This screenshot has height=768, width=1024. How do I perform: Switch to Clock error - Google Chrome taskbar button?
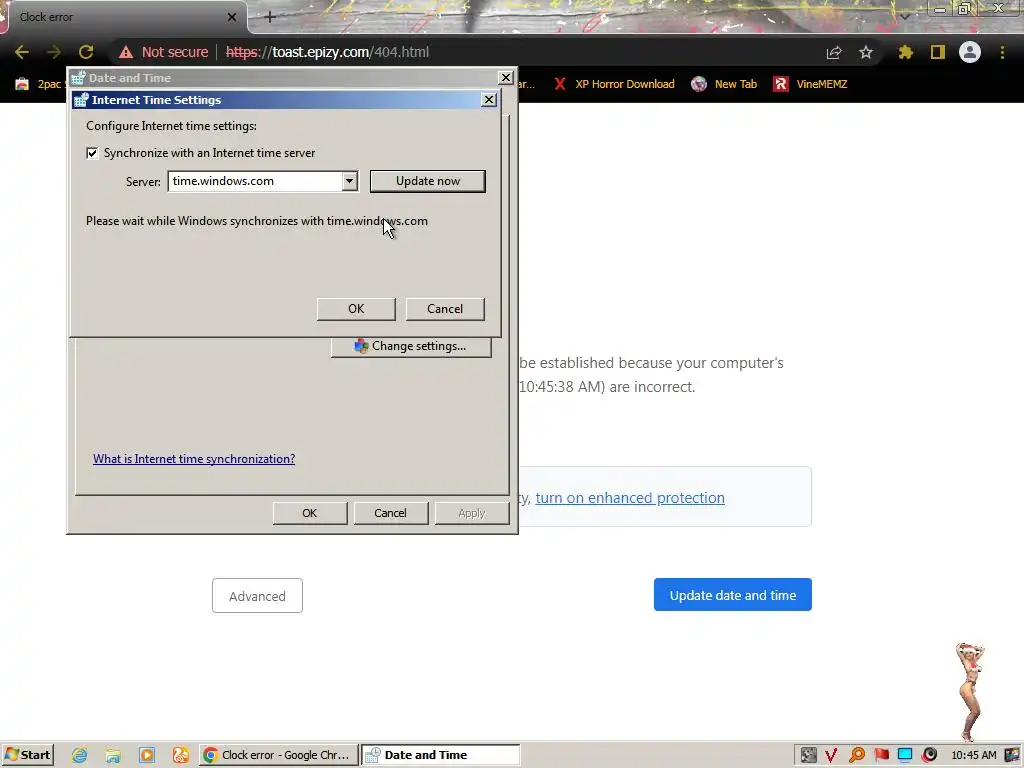point(279,755)
